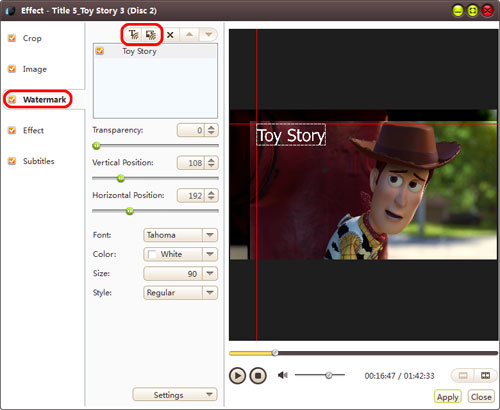
Task: Toggle the Subtitles checkbox
Action: tap(12, 161)
